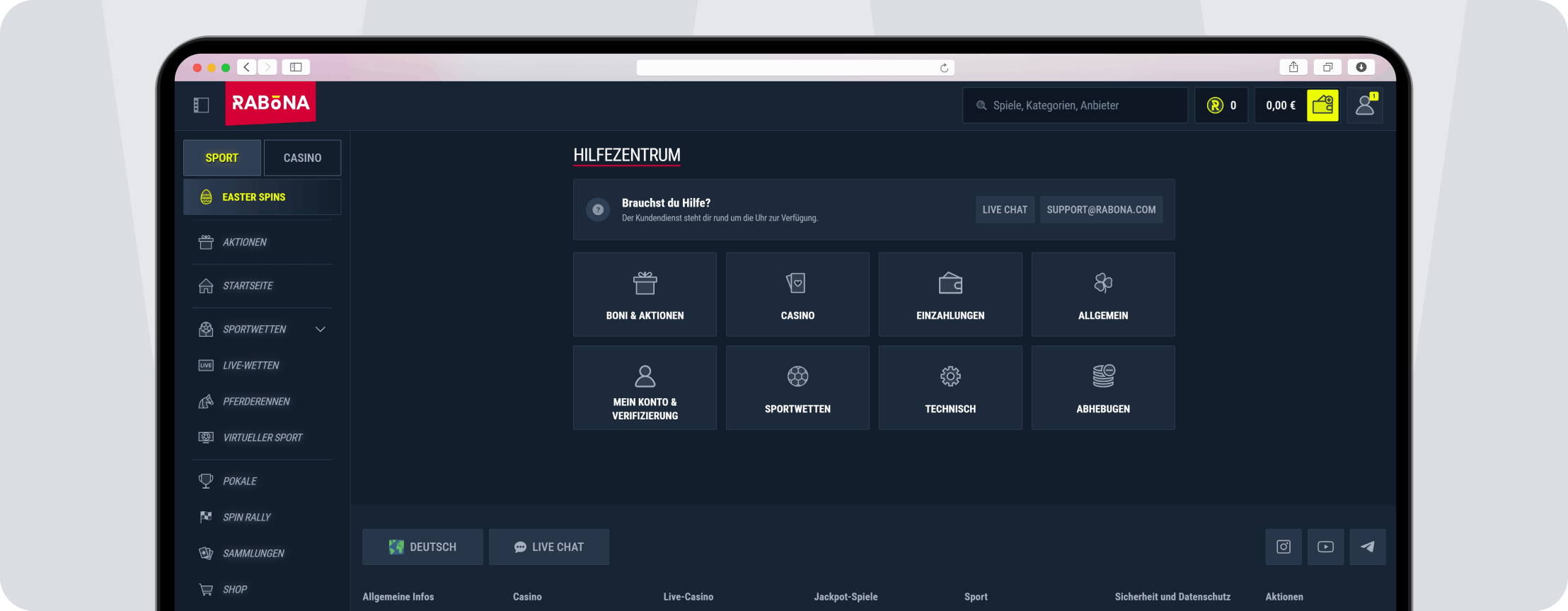Screen dimensions: 1568x611
Task: Show browser tab overview
Action: [1327, 67]
